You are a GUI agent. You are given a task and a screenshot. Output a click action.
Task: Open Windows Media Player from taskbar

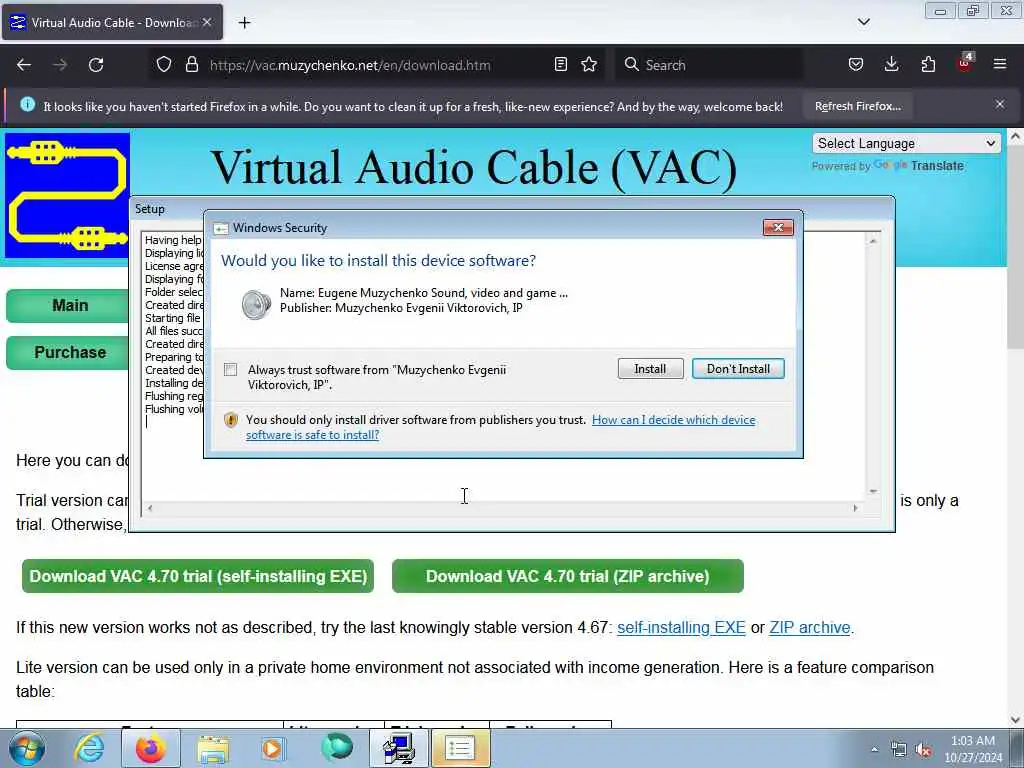point(273,748)
